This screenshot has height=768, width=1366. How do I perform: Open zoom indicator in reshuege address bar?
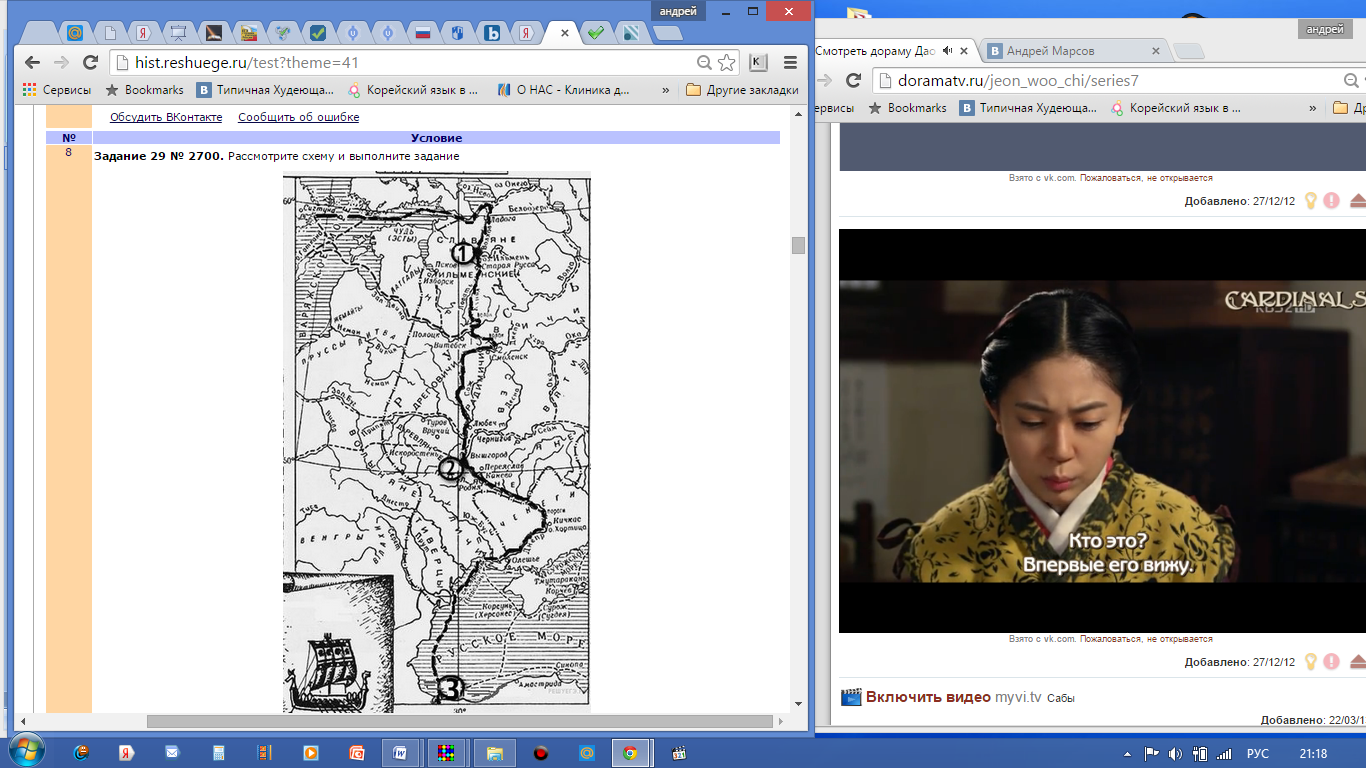(x=705, y=63)
